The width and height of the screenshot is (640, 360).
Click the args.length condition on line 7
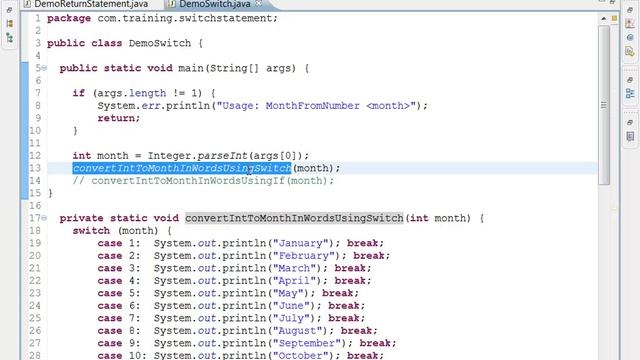tap(148, 93)
